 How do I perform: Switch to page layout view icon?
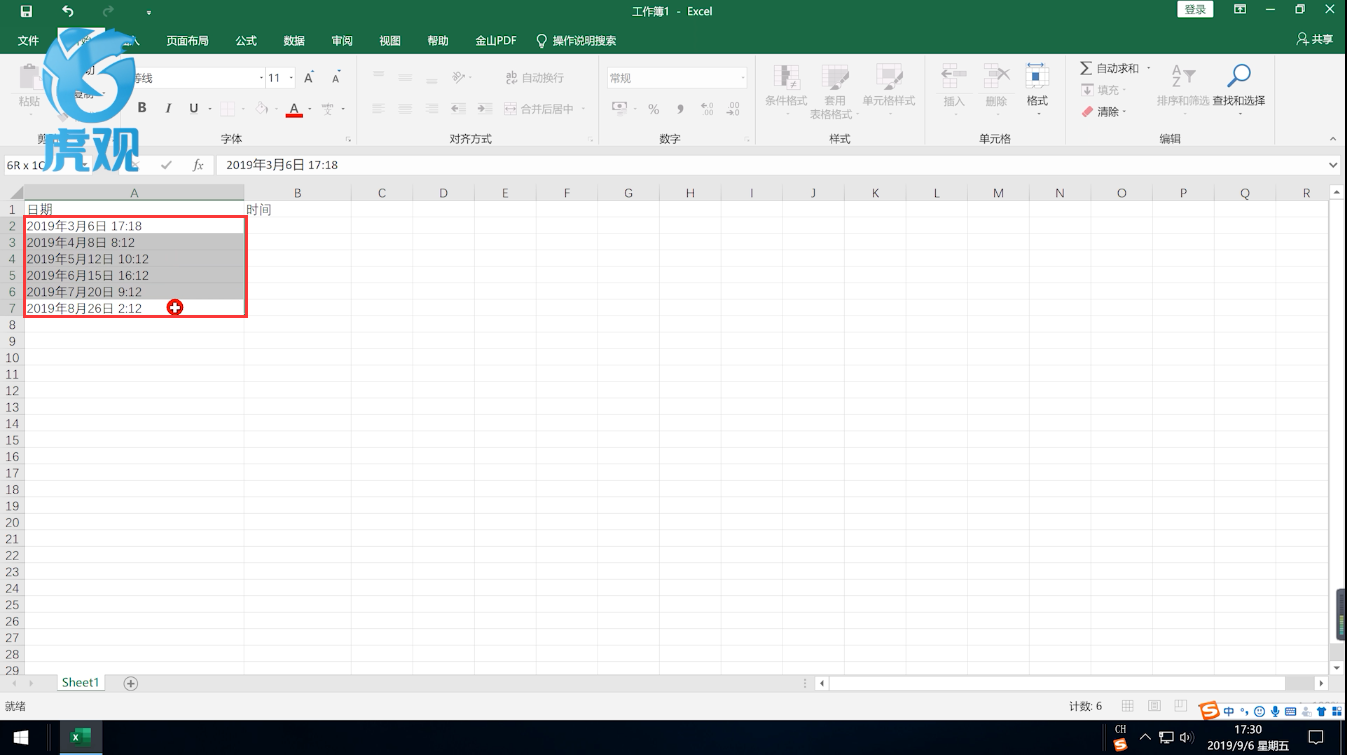(1154, 706)
